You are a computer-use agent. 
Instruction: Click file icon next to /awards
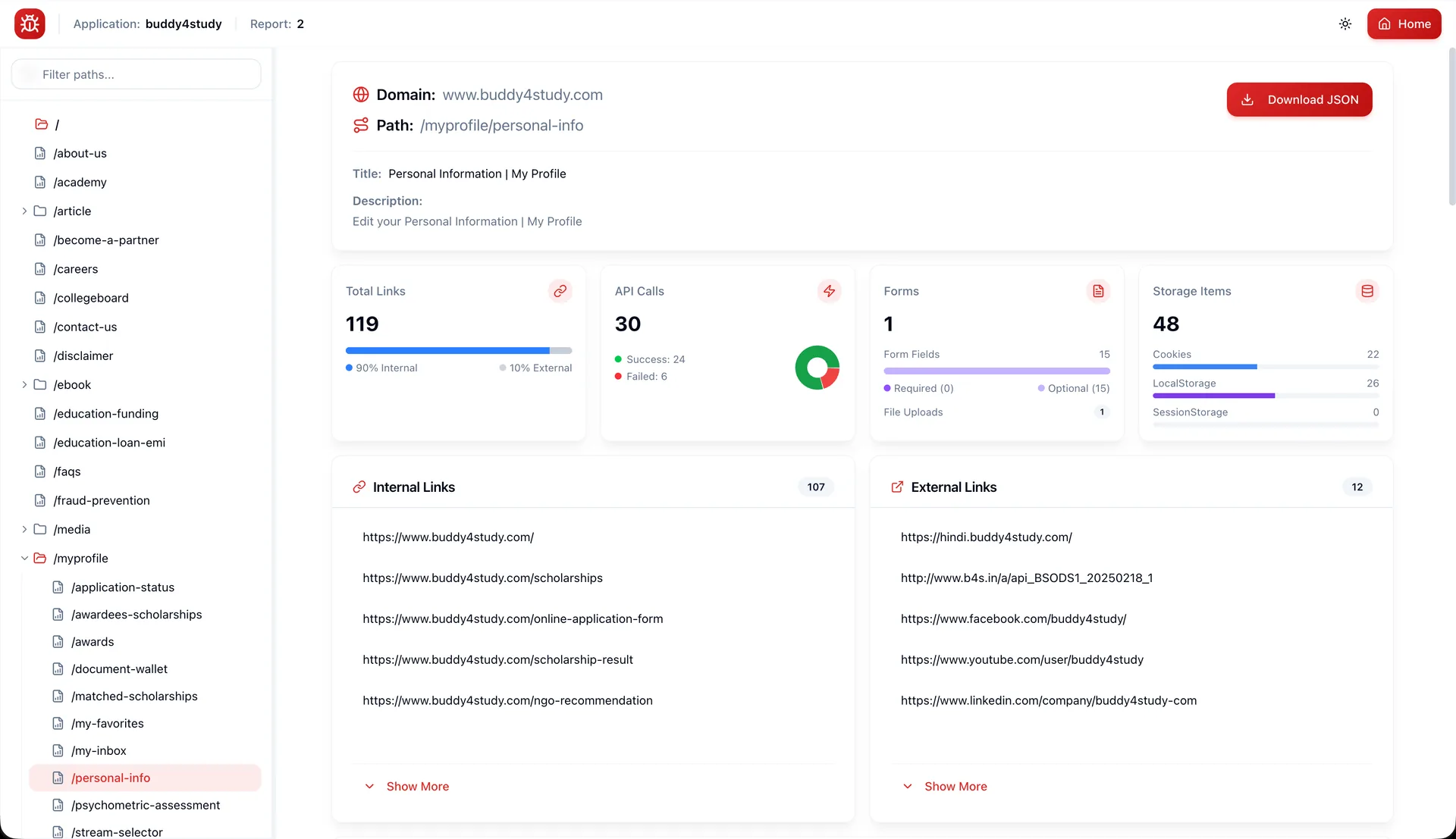[x=58, y=642]
